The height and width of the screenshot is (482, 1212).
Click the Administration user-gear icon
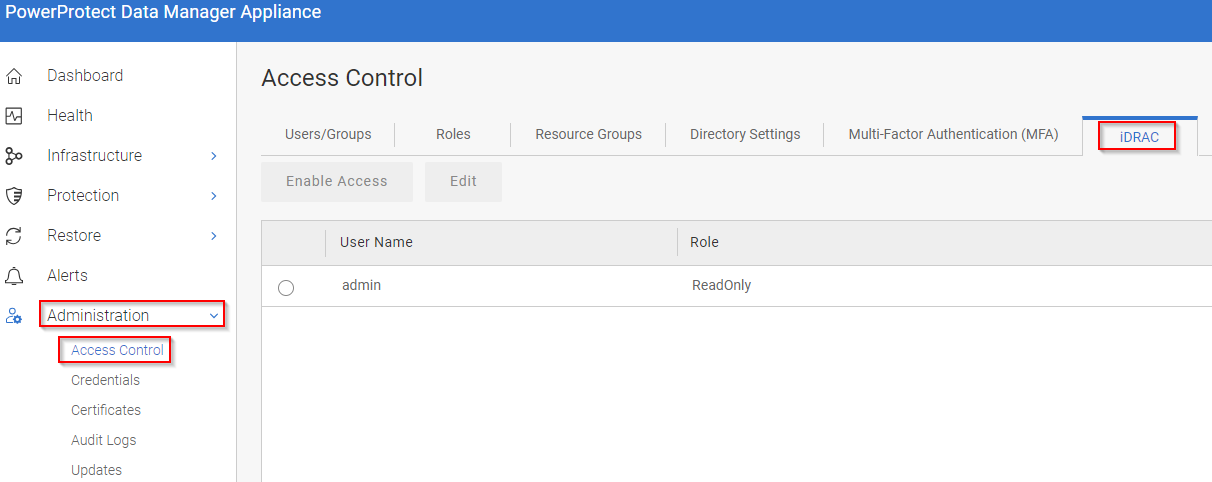tap(14, 316)
